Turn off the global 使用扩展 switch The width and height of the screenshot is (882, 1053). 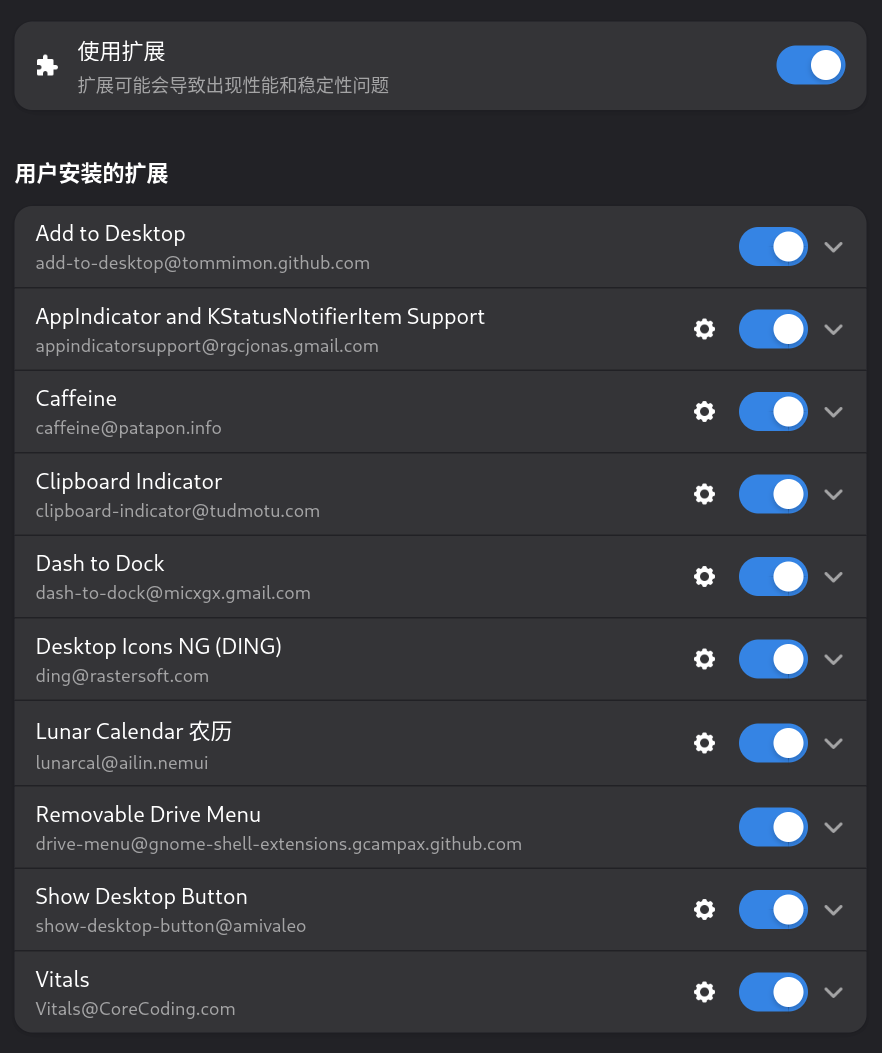point(811,65)
